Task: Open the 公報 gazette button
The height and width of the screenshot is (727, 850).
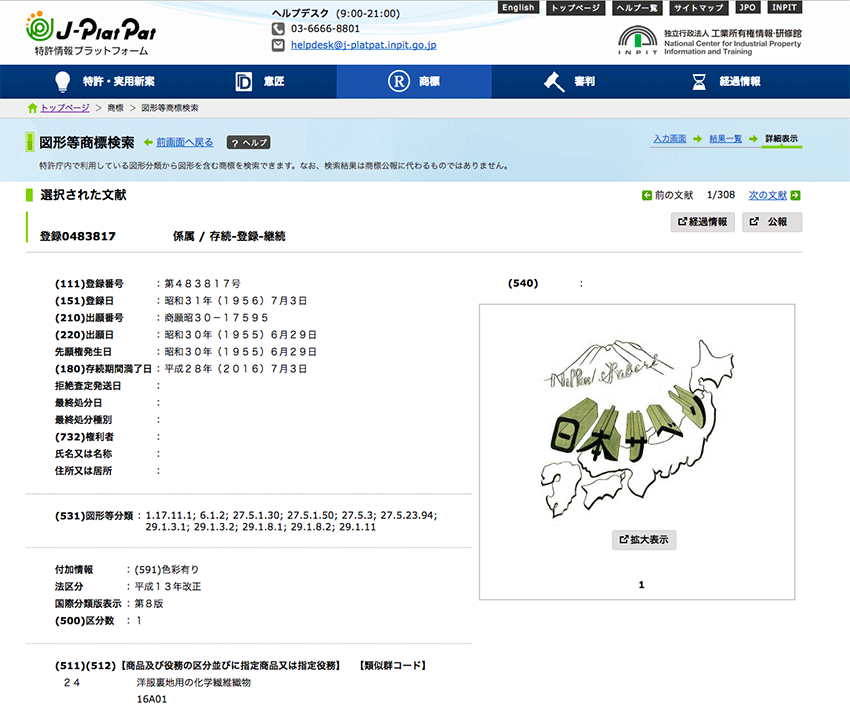Action: pyautogui.click(x=772, y=222)
